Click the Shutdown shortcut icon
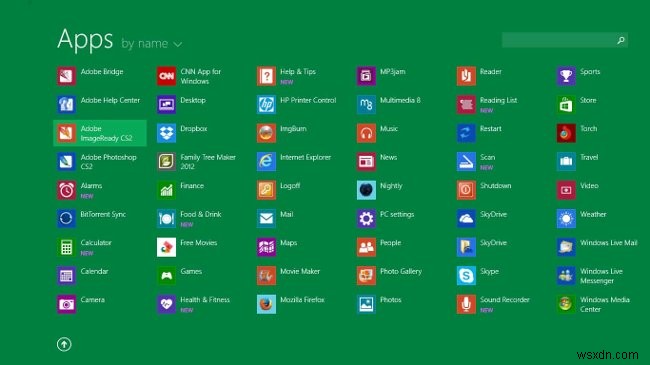The image size is (650, 365). pyautogui.click(x=466, y=190)
